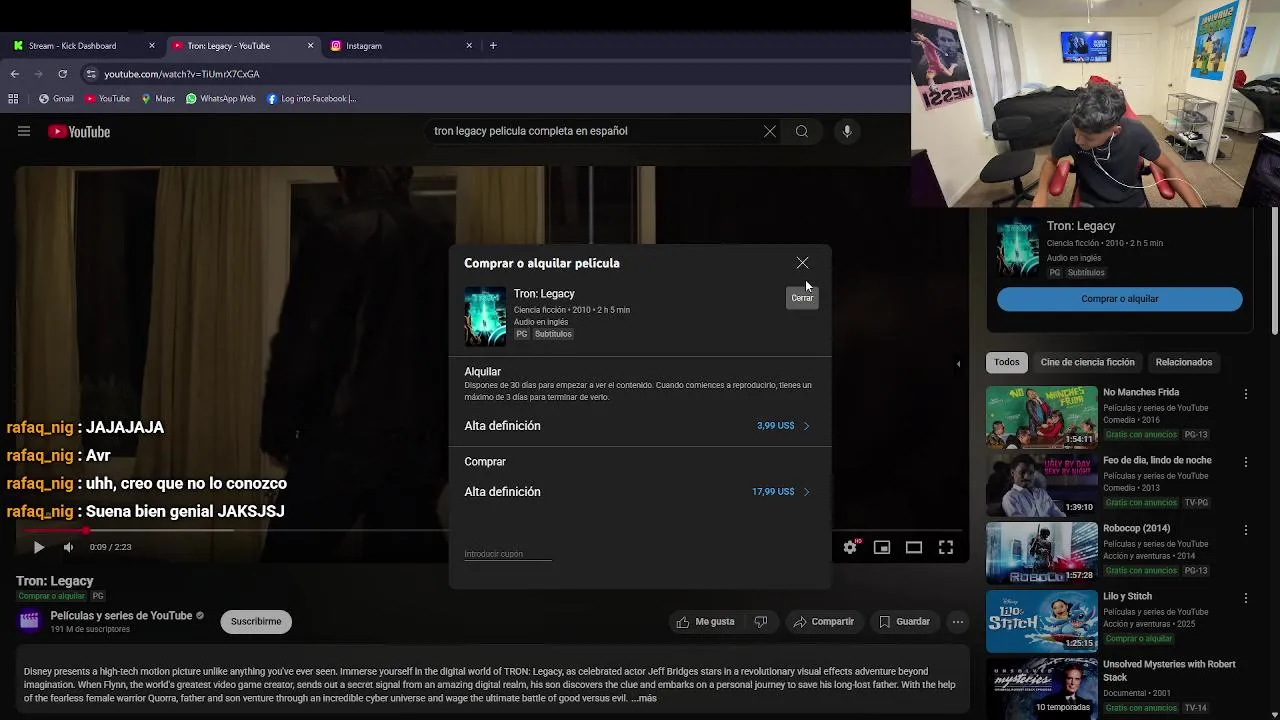Open WhatsApp Web bookmark
This screenshot has width=1280, height=720.
[x=221, y=99]
